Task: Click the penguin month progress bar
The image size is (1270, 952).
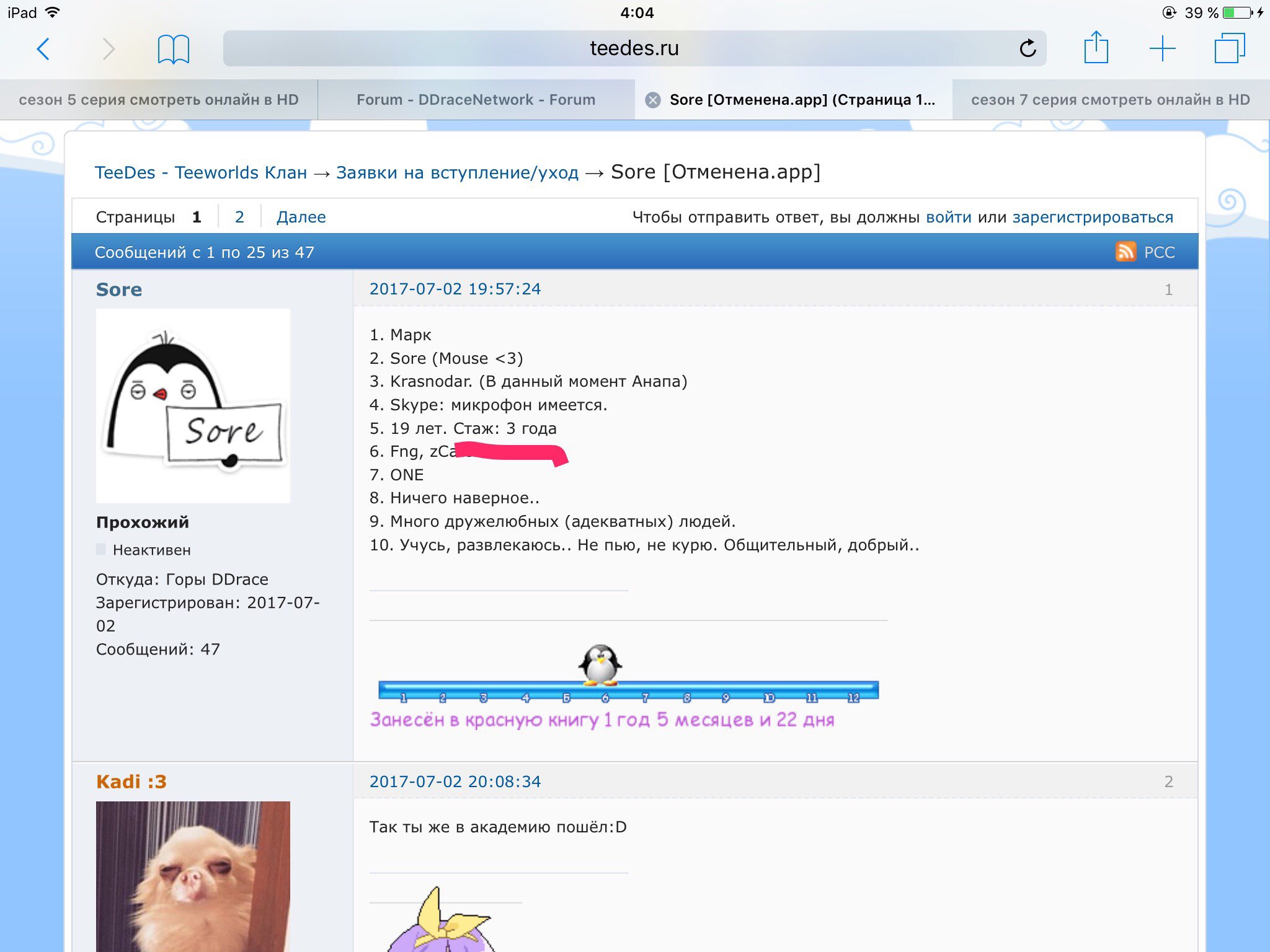Action: [628, 690]
